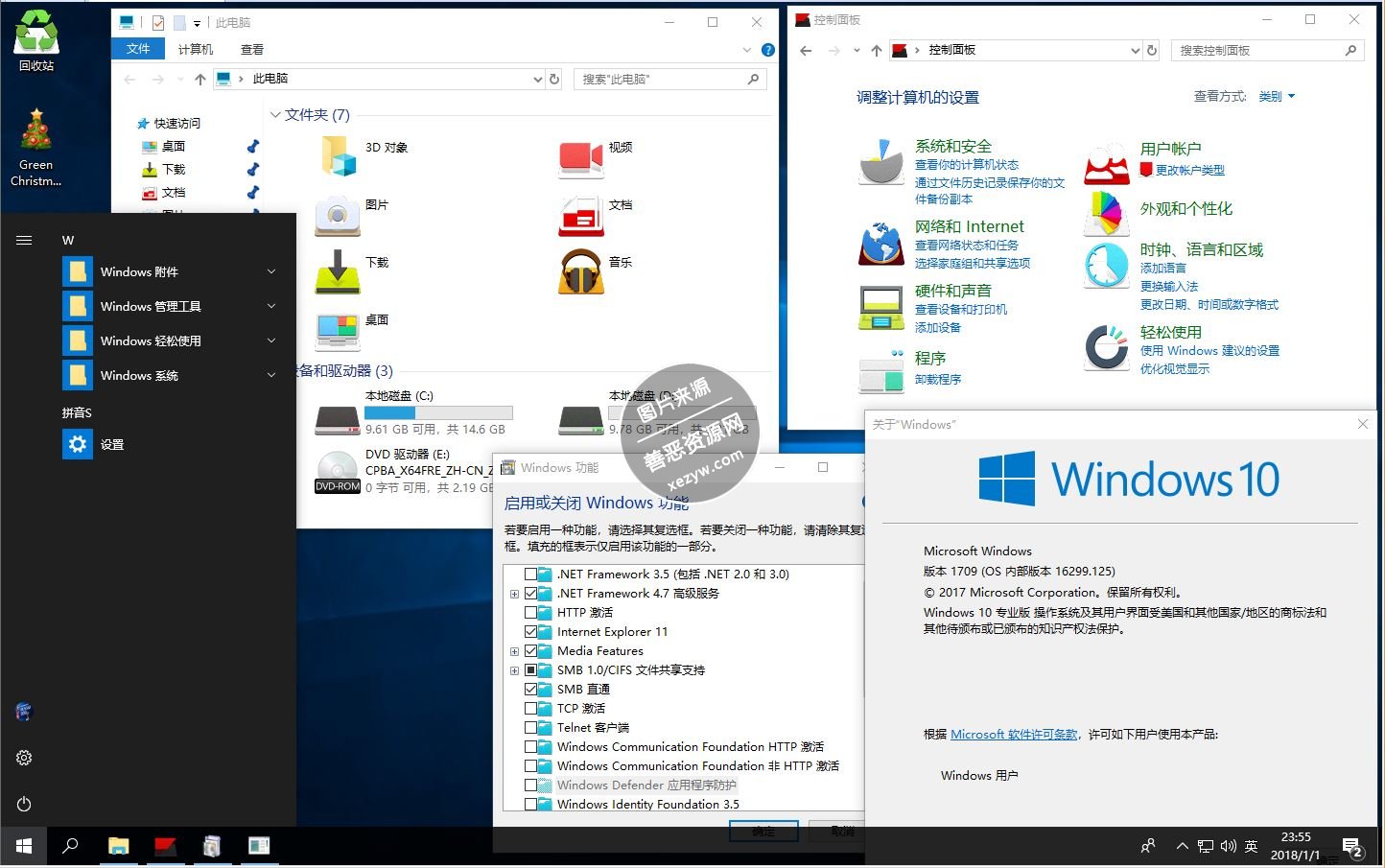Select 下载 in the navigation pane

pyautogui.click(x=174, y=169)
